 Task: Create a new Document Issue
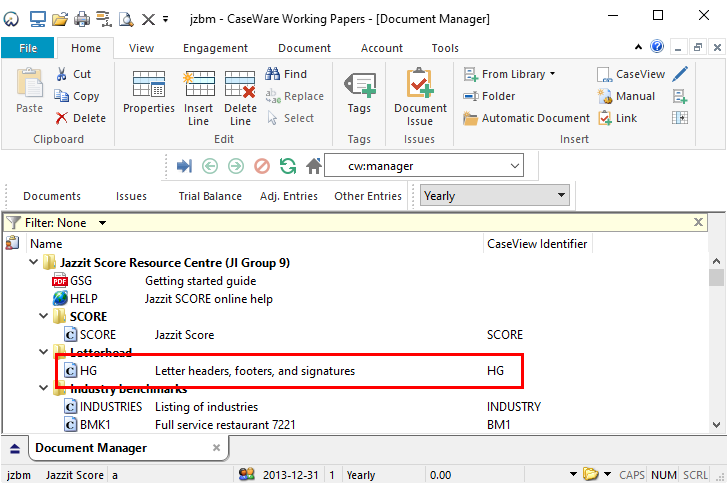(420, 98)
